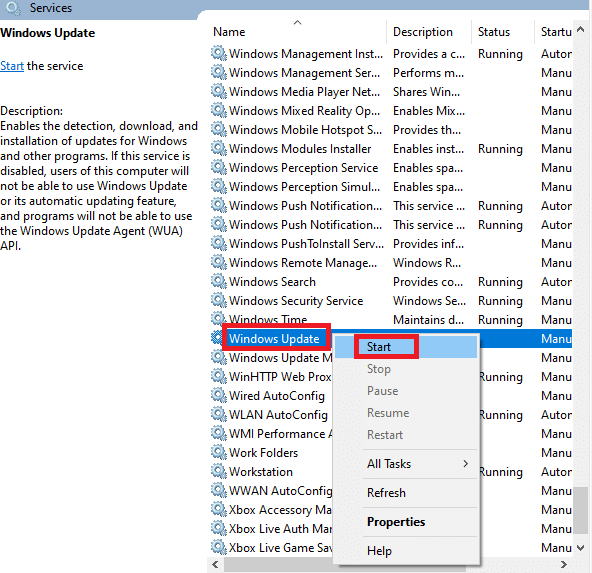Select the Windows Mobile Hotspot Service row
This screenshot has width=592, height=573.
391,129
